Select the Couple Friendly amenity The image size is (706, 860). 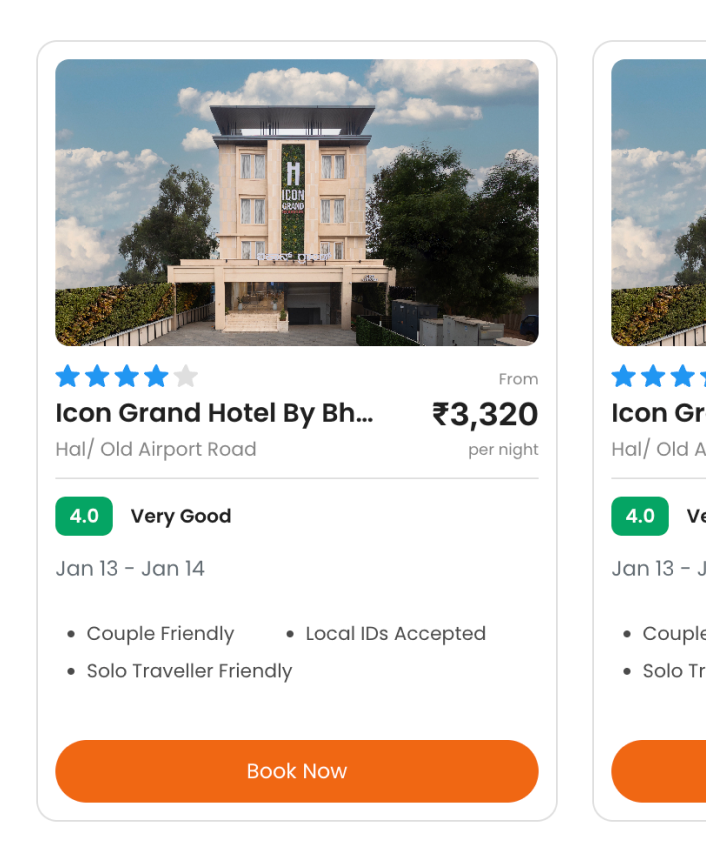(160, 633)
